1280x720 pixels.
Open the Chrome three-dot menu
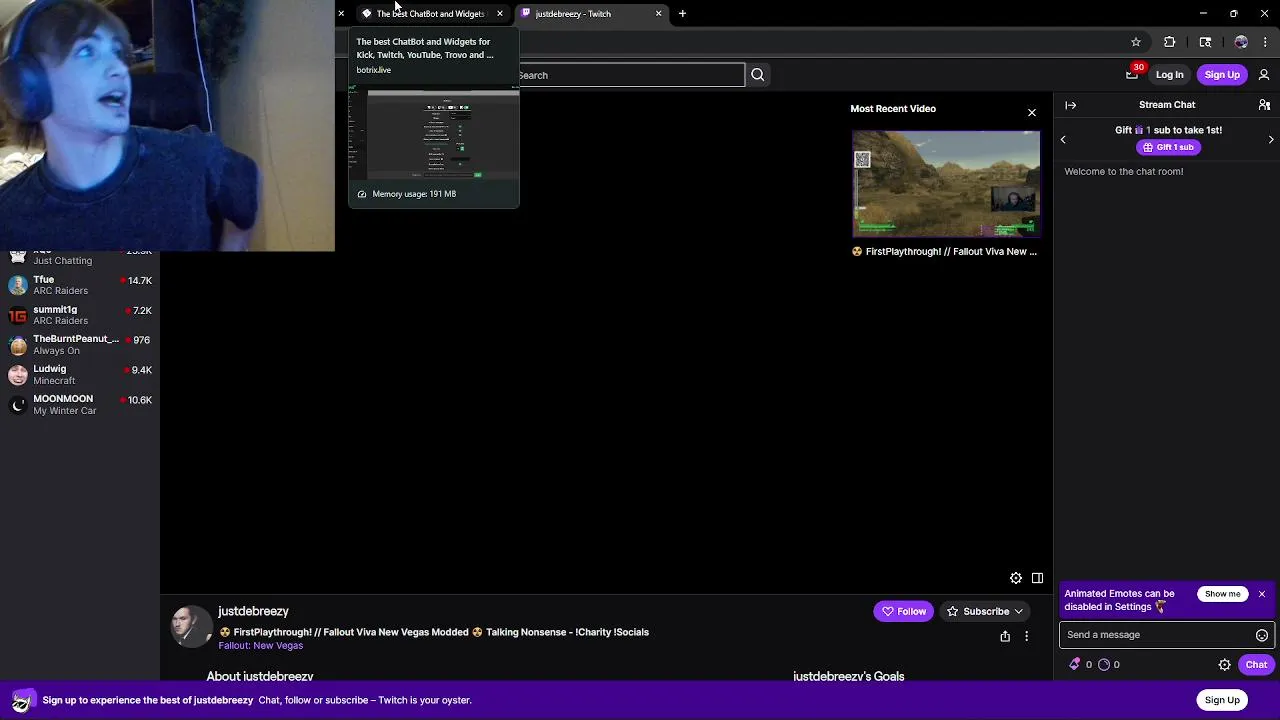1265,42
